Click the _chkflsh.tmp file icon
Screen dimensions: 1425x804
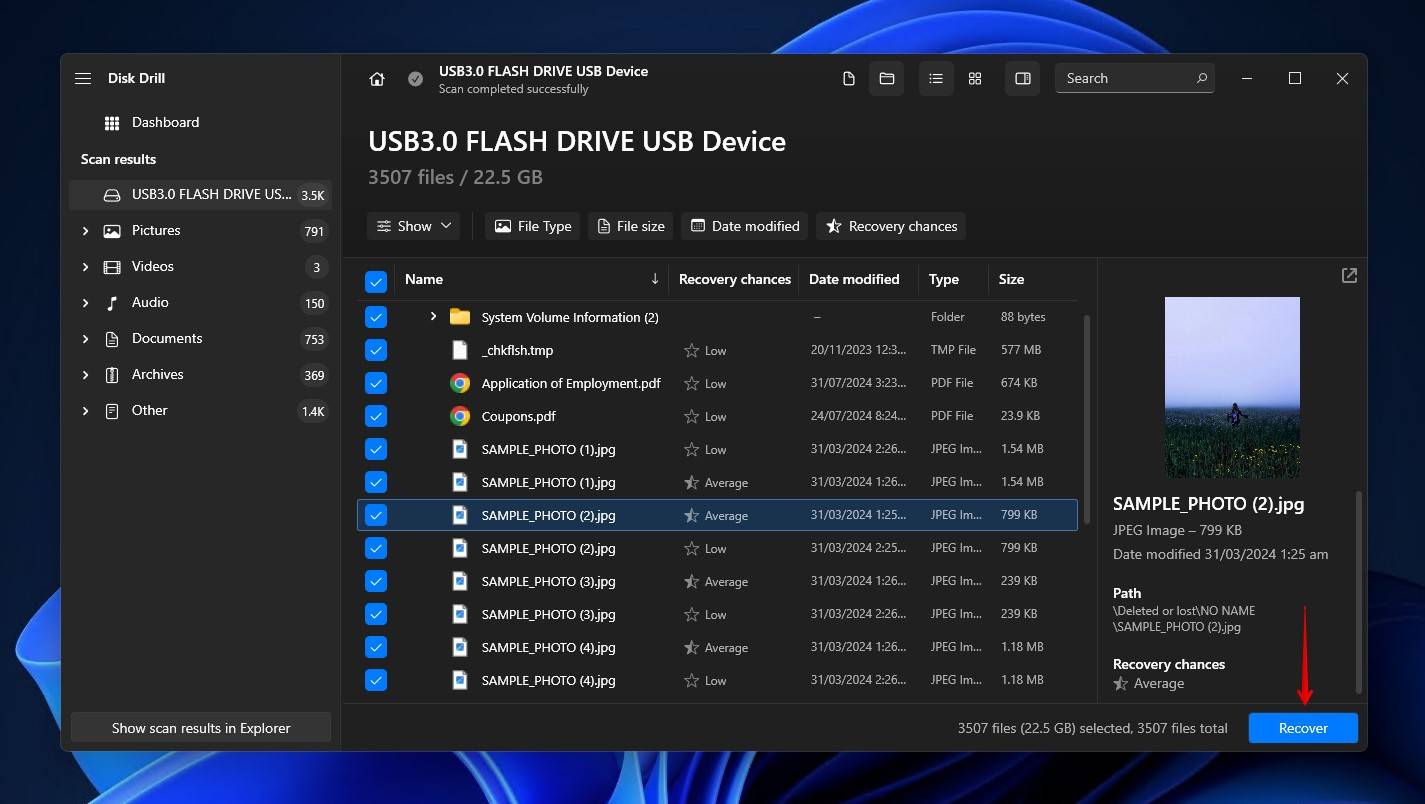tap(460, 350)
